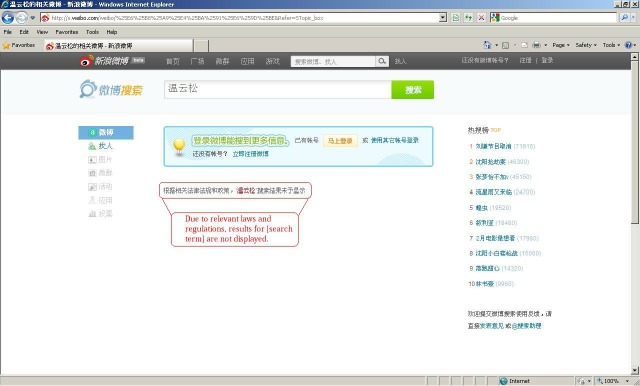Click the Read mail icon
Screen dimensions: 640x386
[x=524, y=45]
